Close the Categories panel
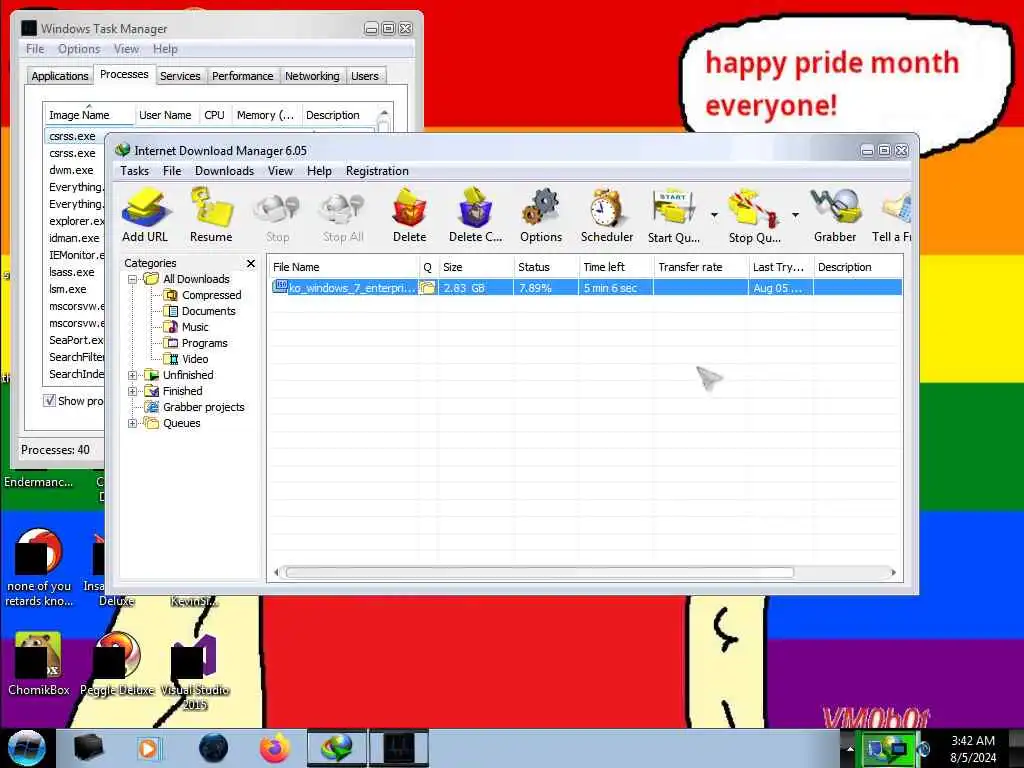This screenshot has height=768, width=1024. (251, 263)
